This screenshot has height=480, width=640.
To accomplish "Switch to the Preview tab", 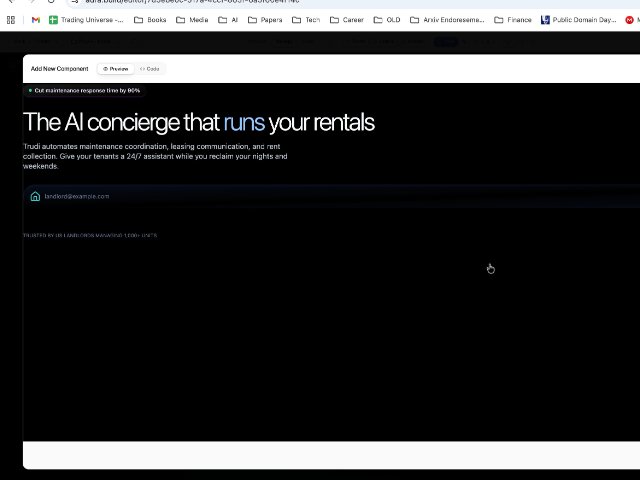I will coord(116,69).
